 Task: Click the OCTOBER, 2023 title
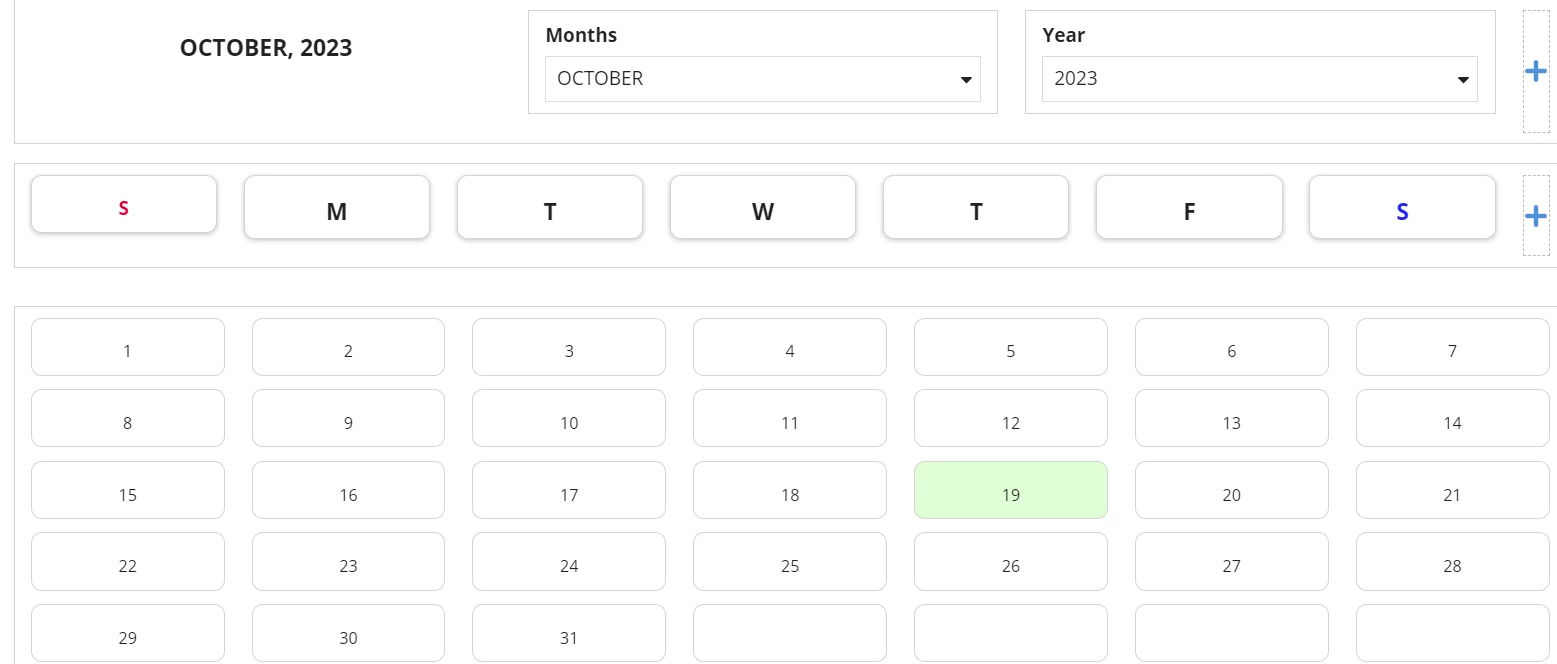266,48
